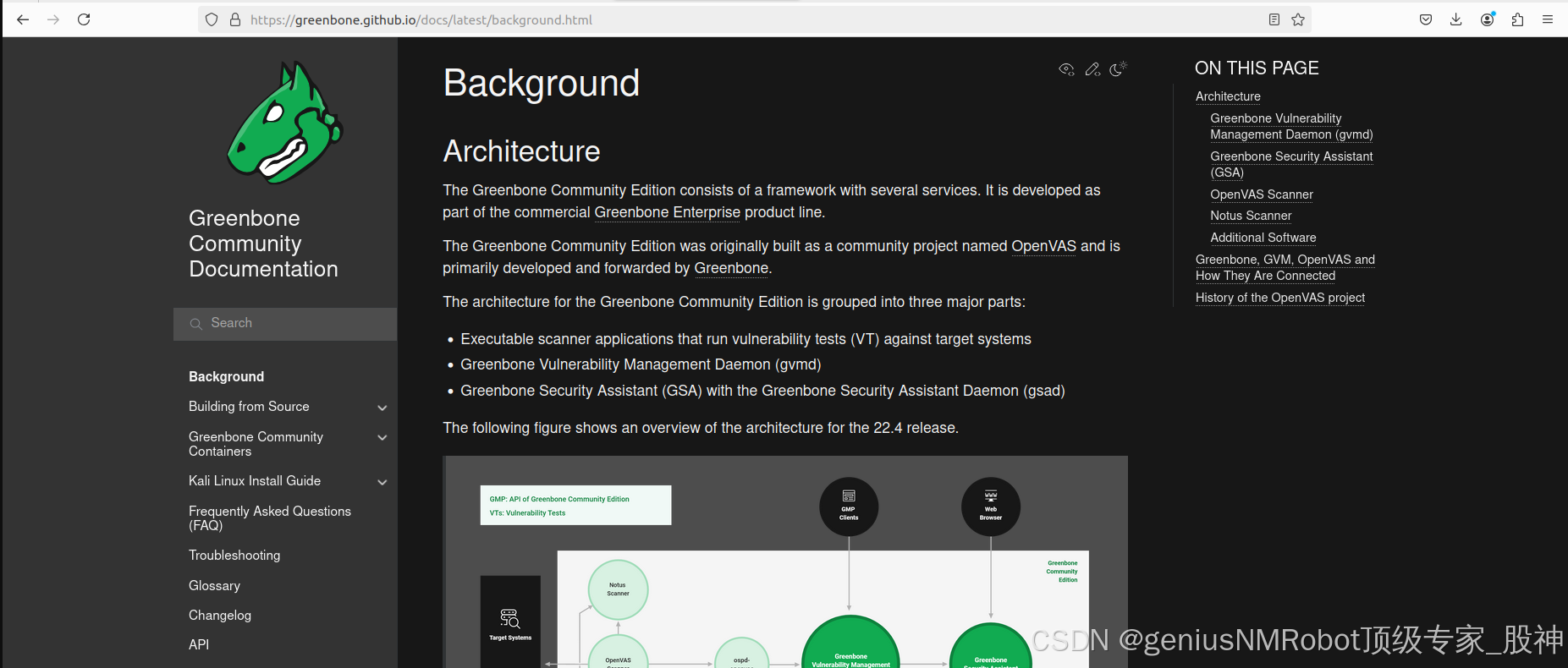Open API nav item

point(199,645)
